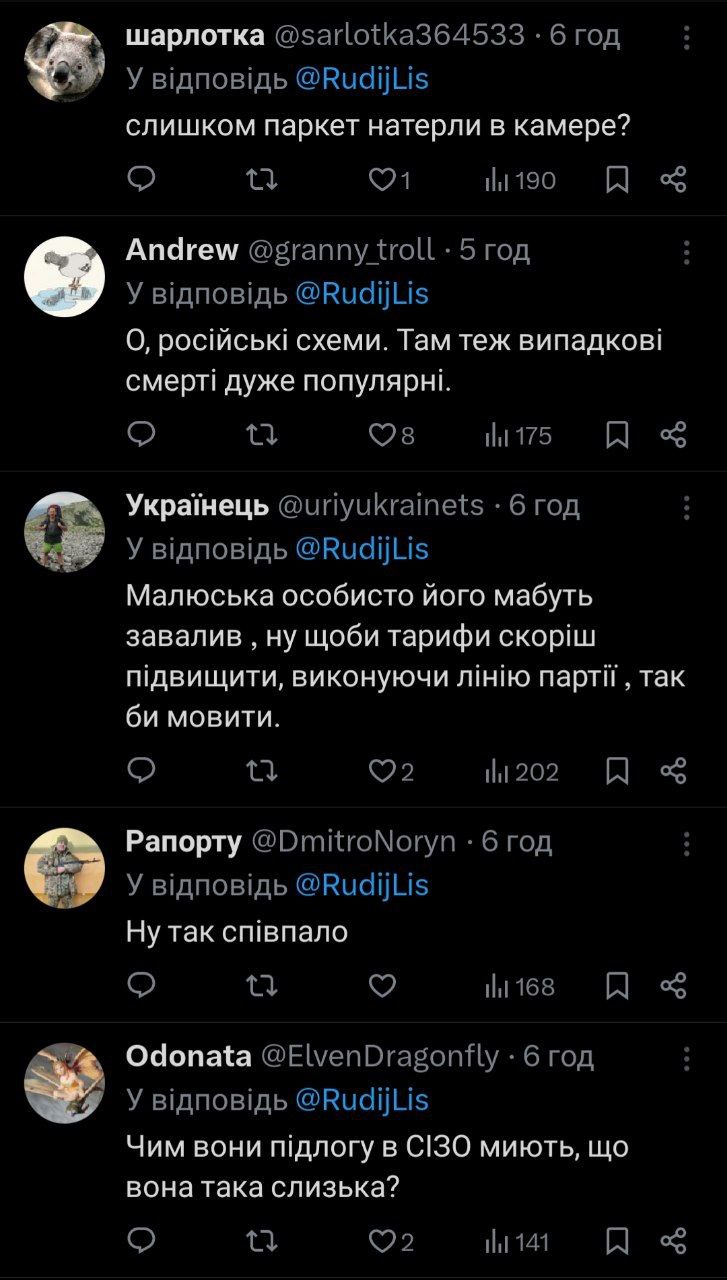Open Українець's profile avatar
Image resolution: width=727 pixels, height=1280 pixels.
64,531
